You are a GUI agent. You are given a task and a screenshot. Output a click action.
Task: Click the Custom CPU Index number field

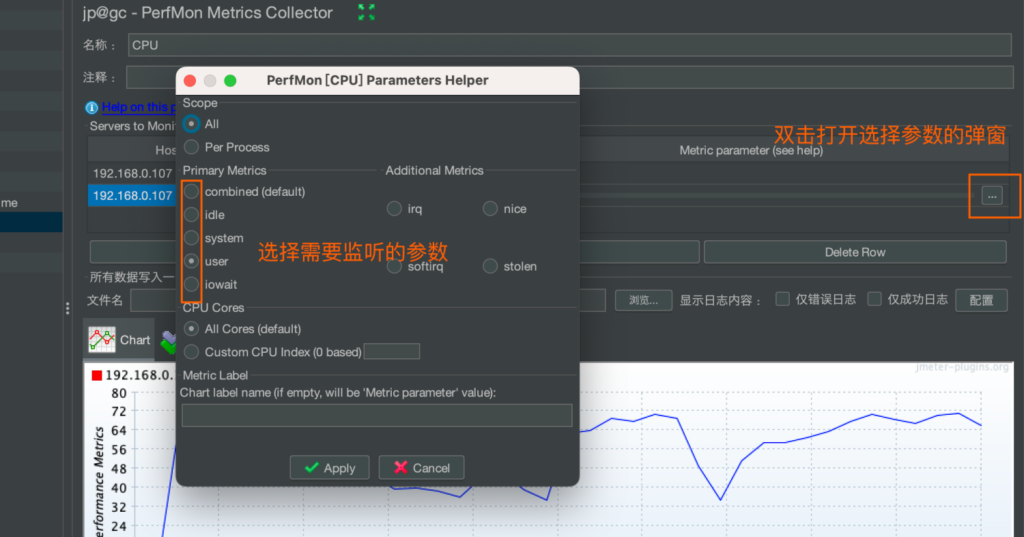pos(392,351)
